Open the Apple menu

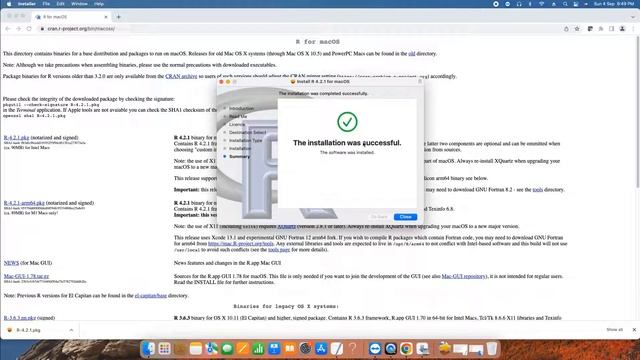[x=9, y=4]
